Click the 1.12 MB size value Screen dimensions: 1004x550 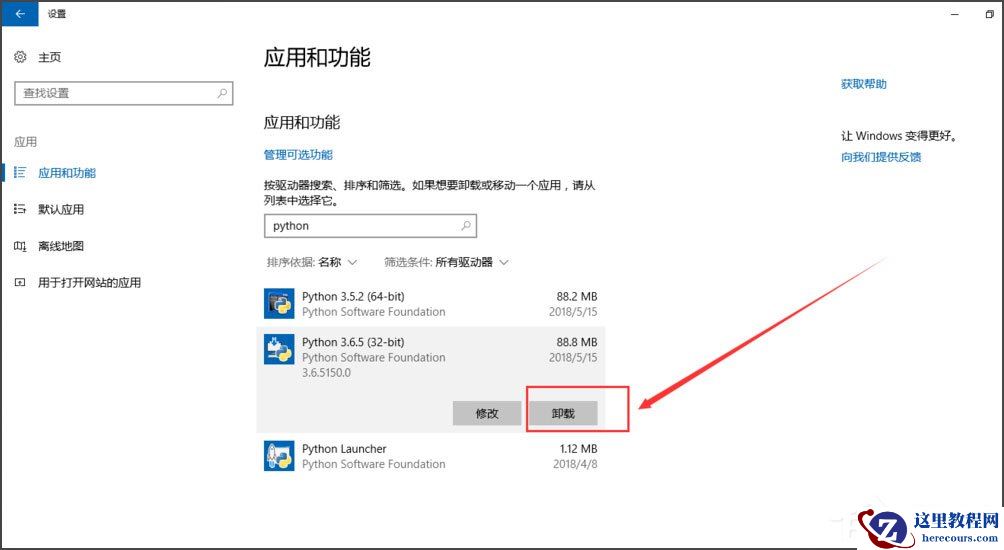coord(578,449)
